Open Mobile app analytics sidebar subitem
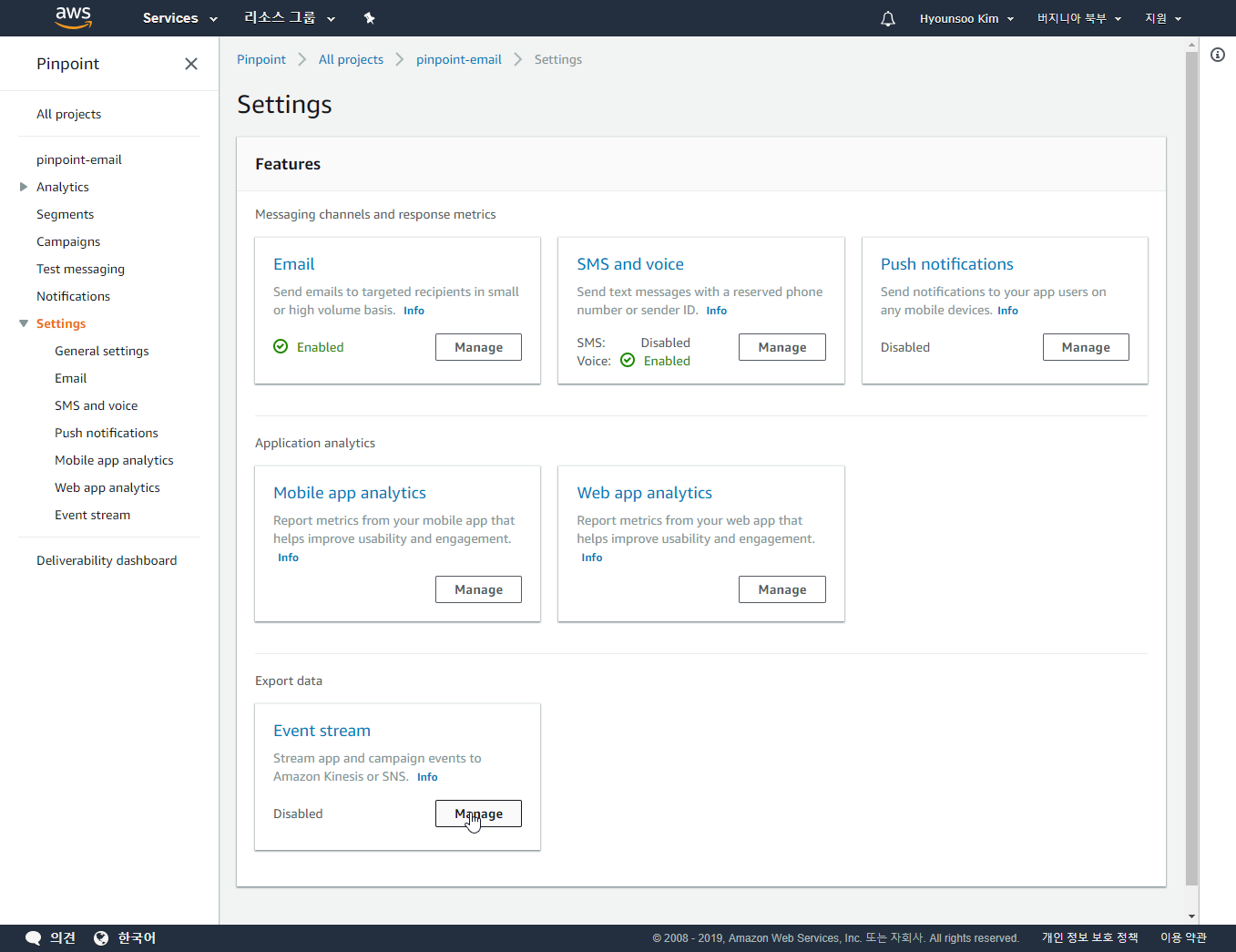Screen dimensions: 1236x952 (114, 460)
